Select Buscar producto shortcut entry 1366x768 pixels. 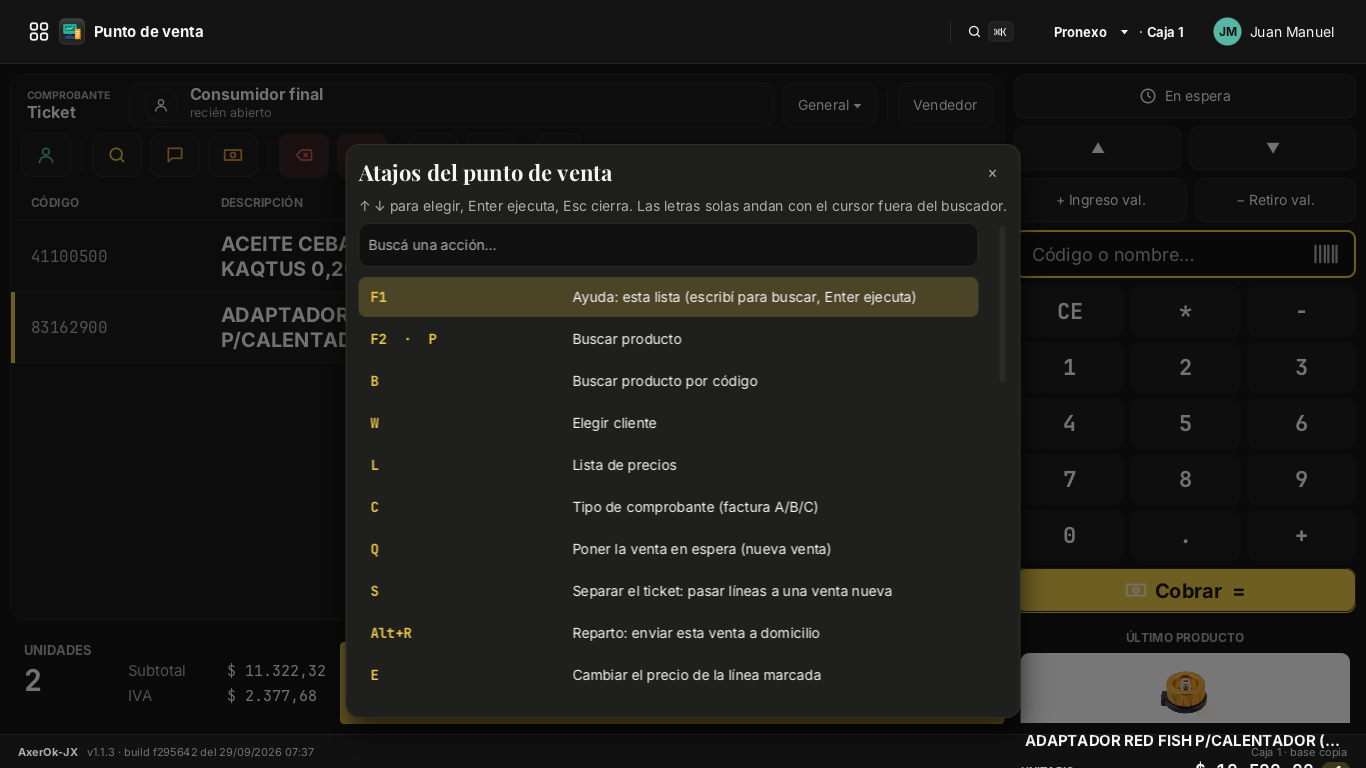(668, 339)
